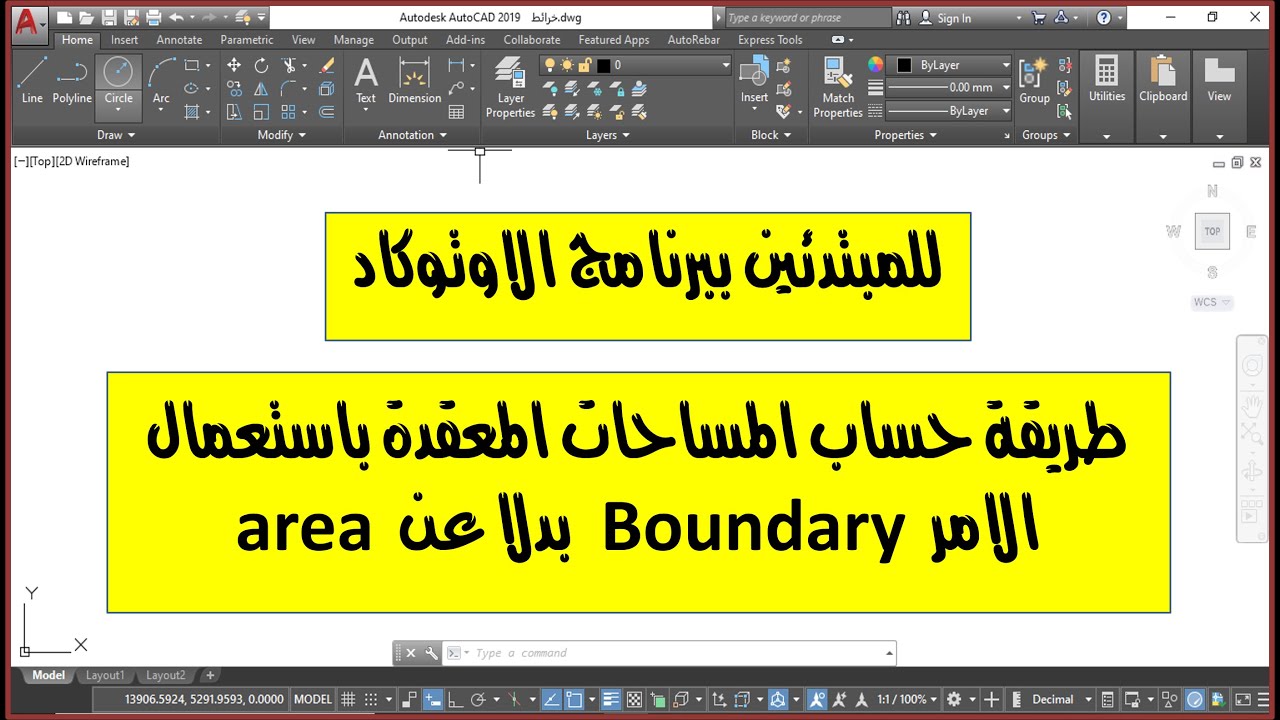The height and width of the screenshot is (720, 1280).
Task: Open the ByLayer color dropdown
Action: point(950,65)
